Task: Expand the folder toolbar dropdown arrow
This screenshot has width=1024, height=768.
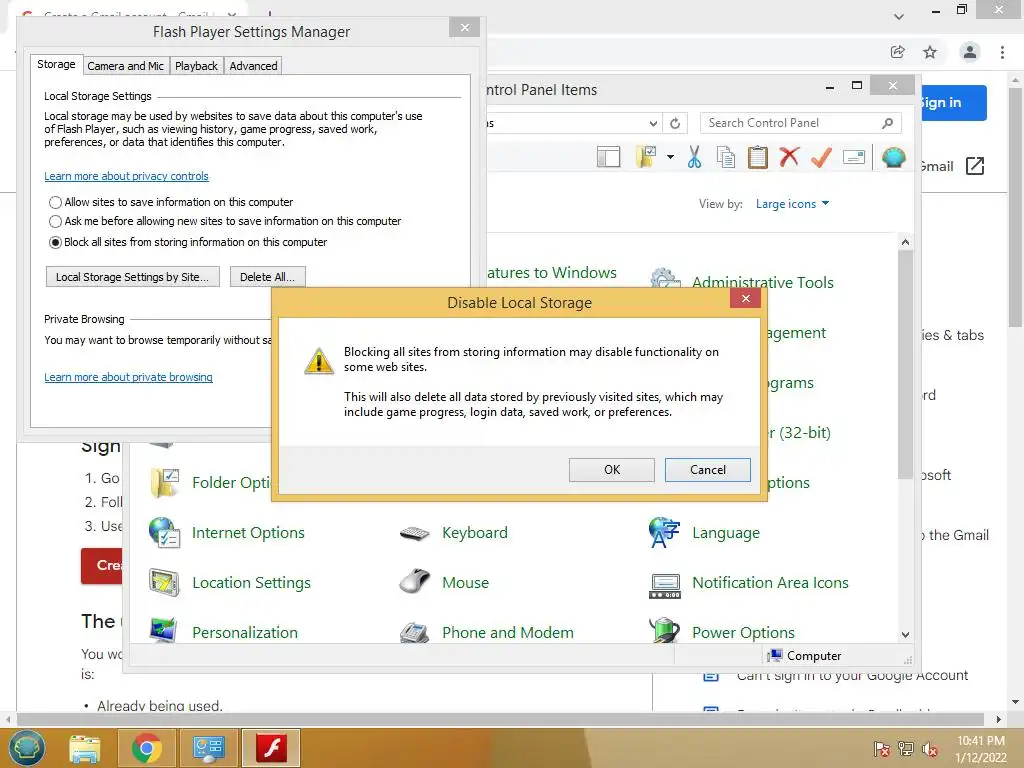Action: 670,157
